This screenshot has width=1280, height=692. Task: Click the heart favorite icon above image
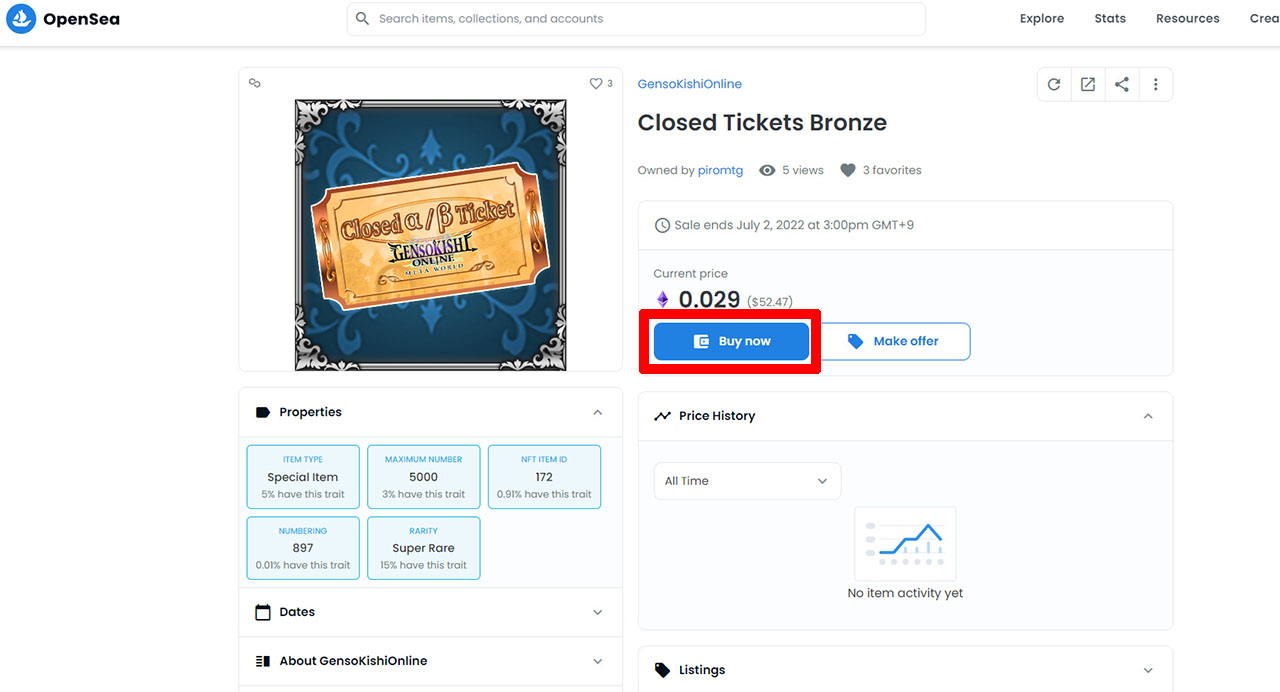(x=596, y=84)
